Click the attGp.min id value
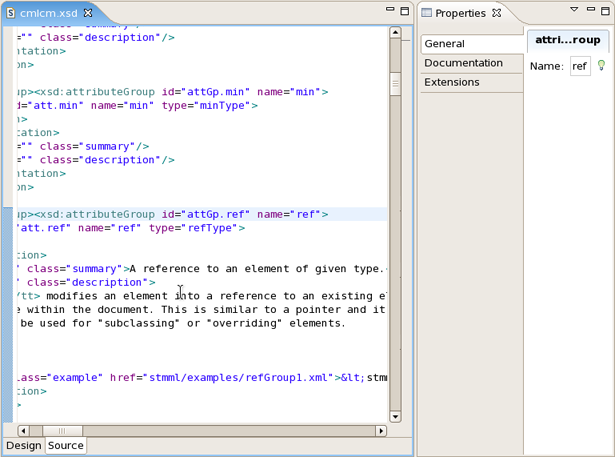615x457 pixels. coord(218,92)
